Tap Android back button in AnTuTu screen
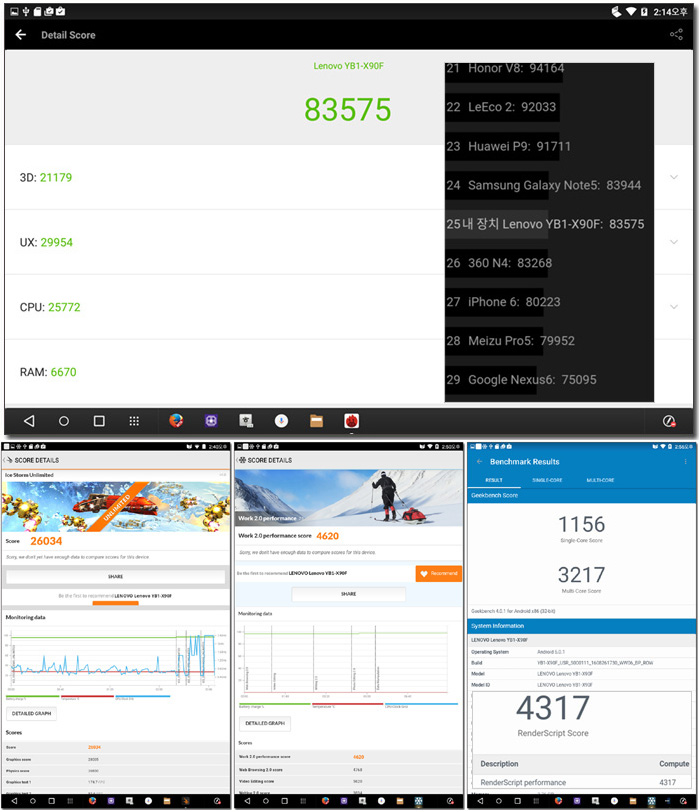The image size is (700, 812). coord(29,421)
